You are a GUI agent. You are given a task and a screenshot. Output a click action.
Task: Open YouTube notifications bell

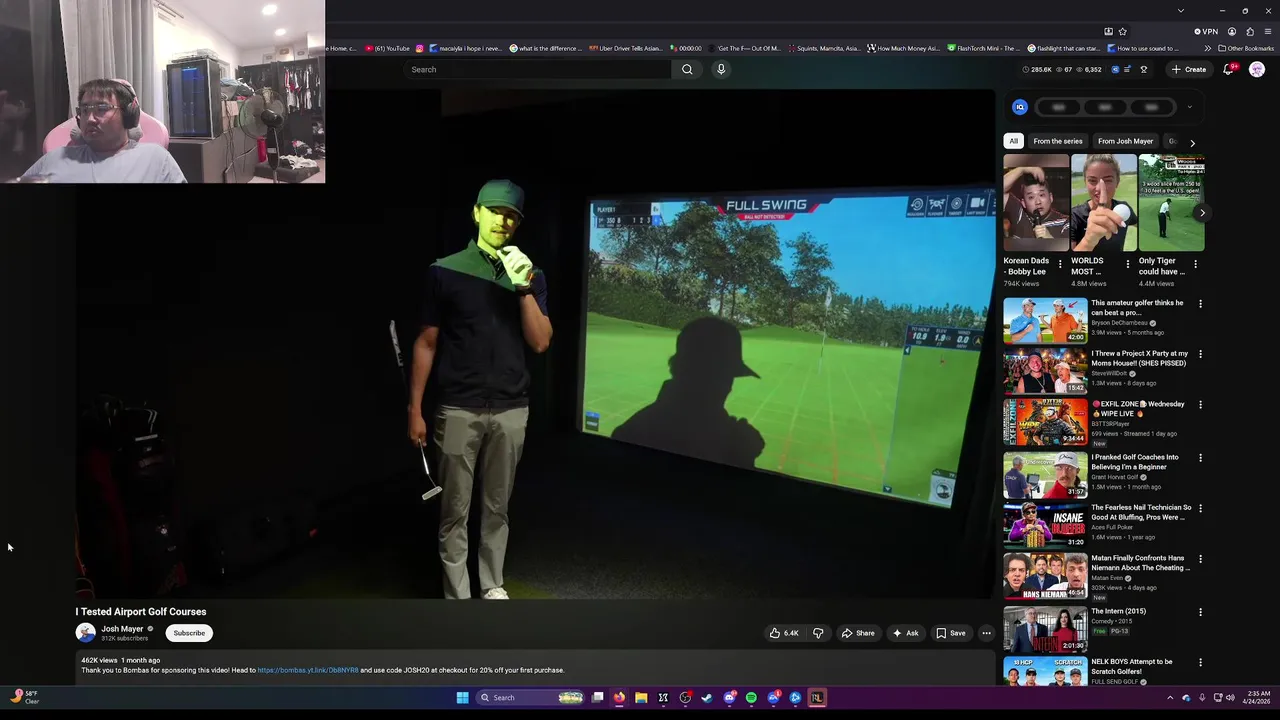tap(1229, 69)
